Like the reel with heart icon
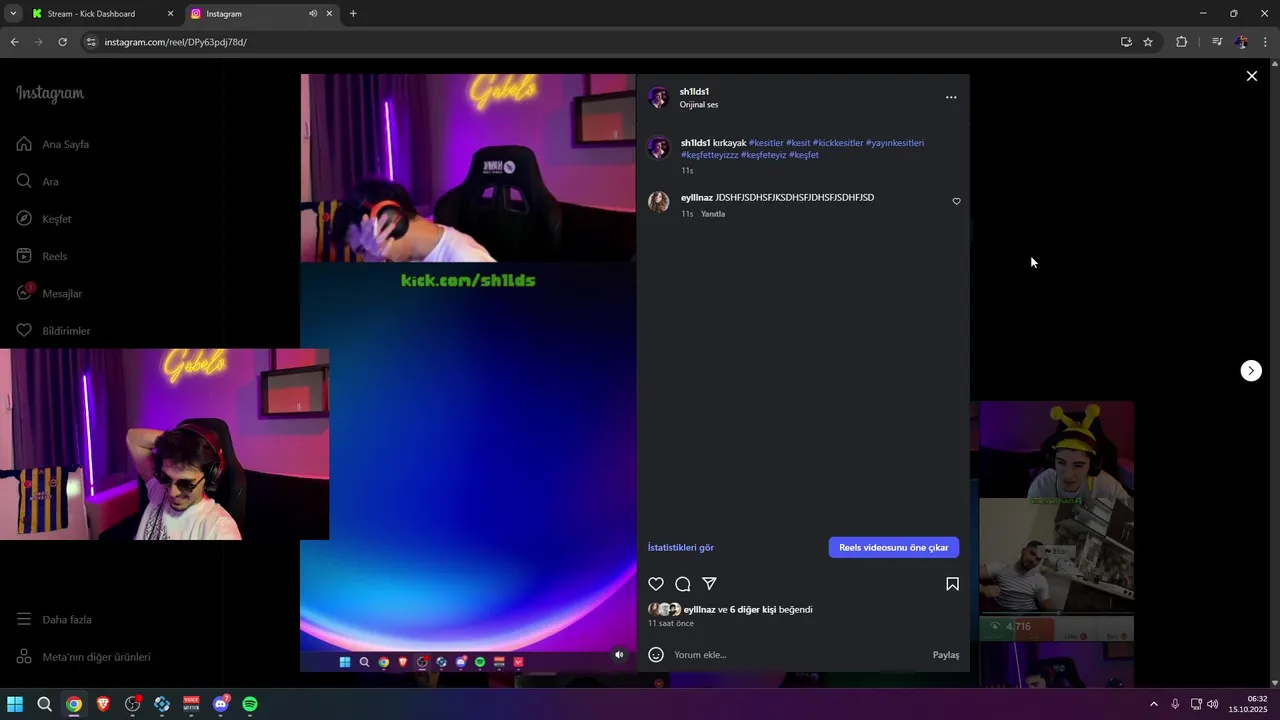 [656, 584]
